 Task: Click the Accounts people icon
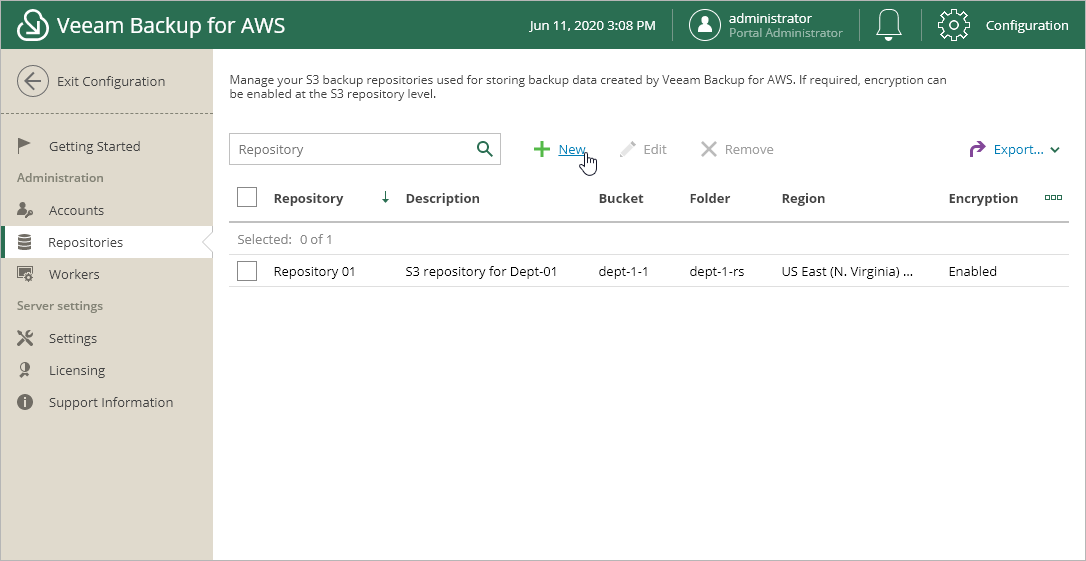tap(25, 210)
